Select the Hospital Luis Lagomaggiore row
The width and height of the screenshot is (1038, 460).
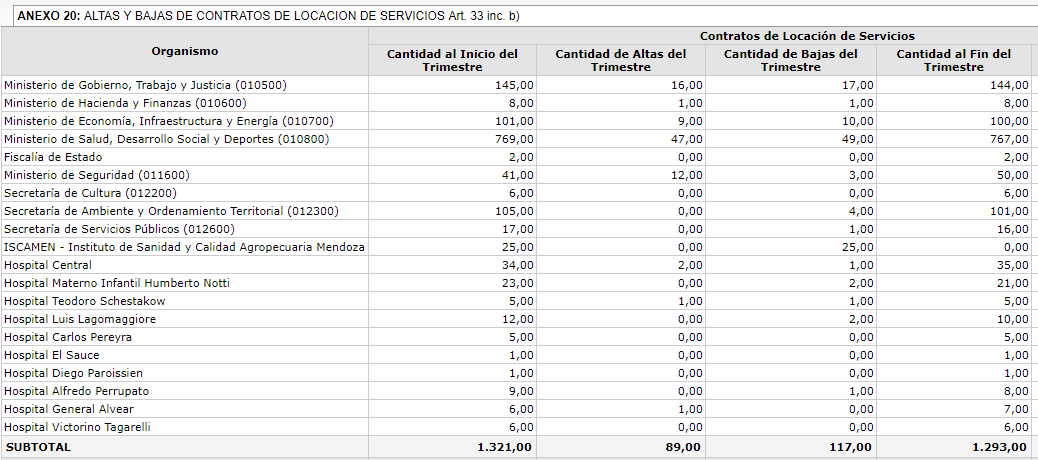click(80, 319)
